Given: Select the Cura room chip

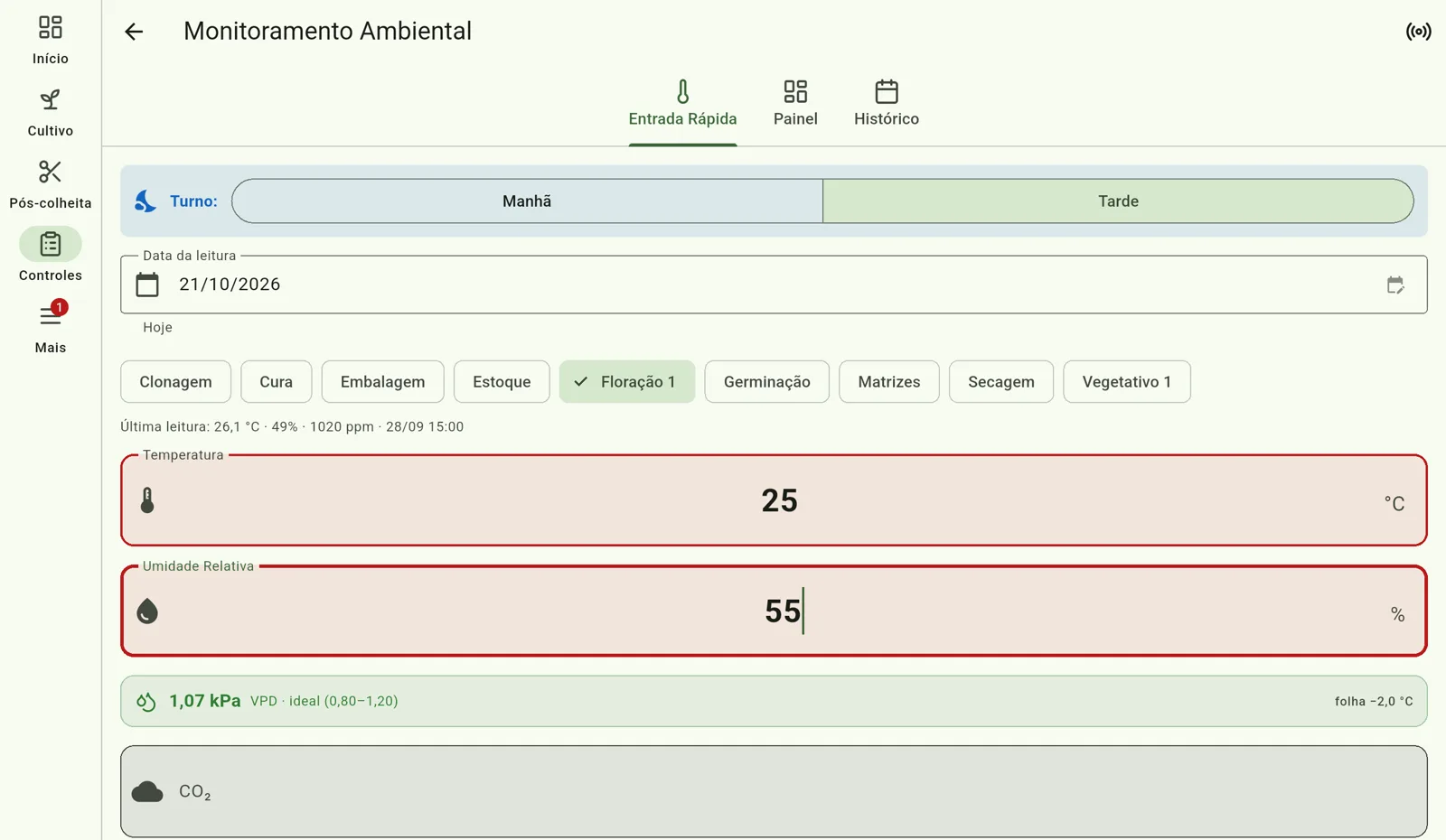Looking at the screenshot, I should click(x=276, y=381).
